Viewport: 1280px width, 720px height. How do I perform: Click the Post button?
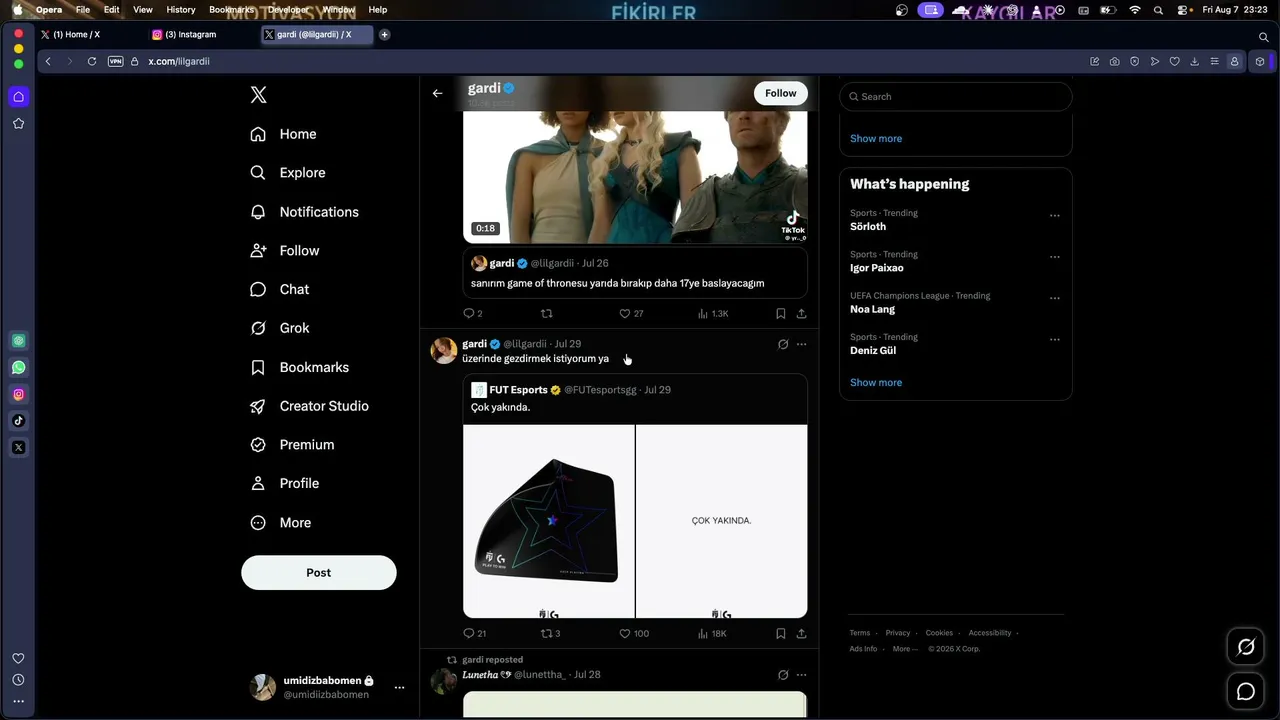pos(319,573)
